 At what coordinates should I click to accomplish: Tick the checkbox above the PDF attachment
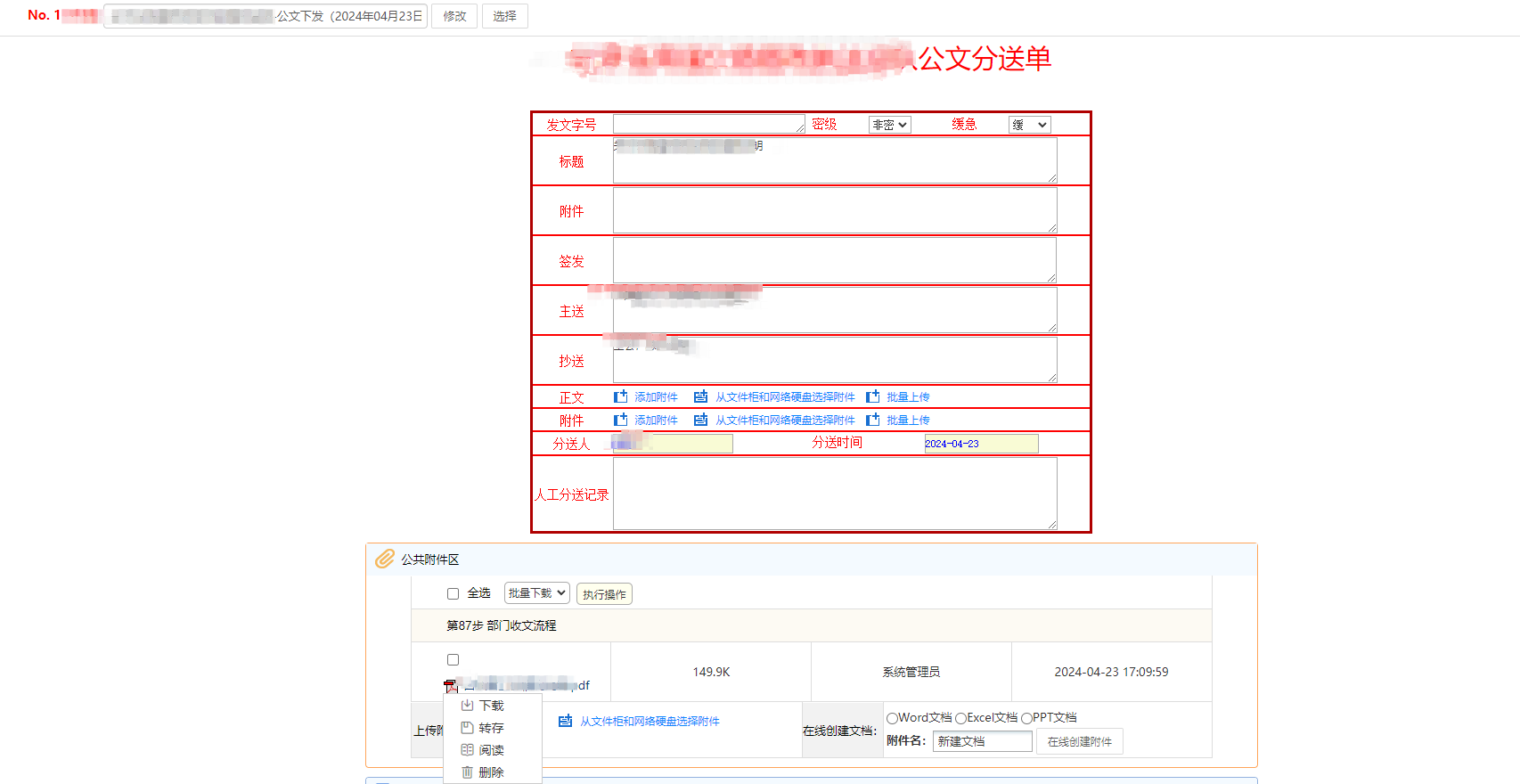[x=453, y=660]
